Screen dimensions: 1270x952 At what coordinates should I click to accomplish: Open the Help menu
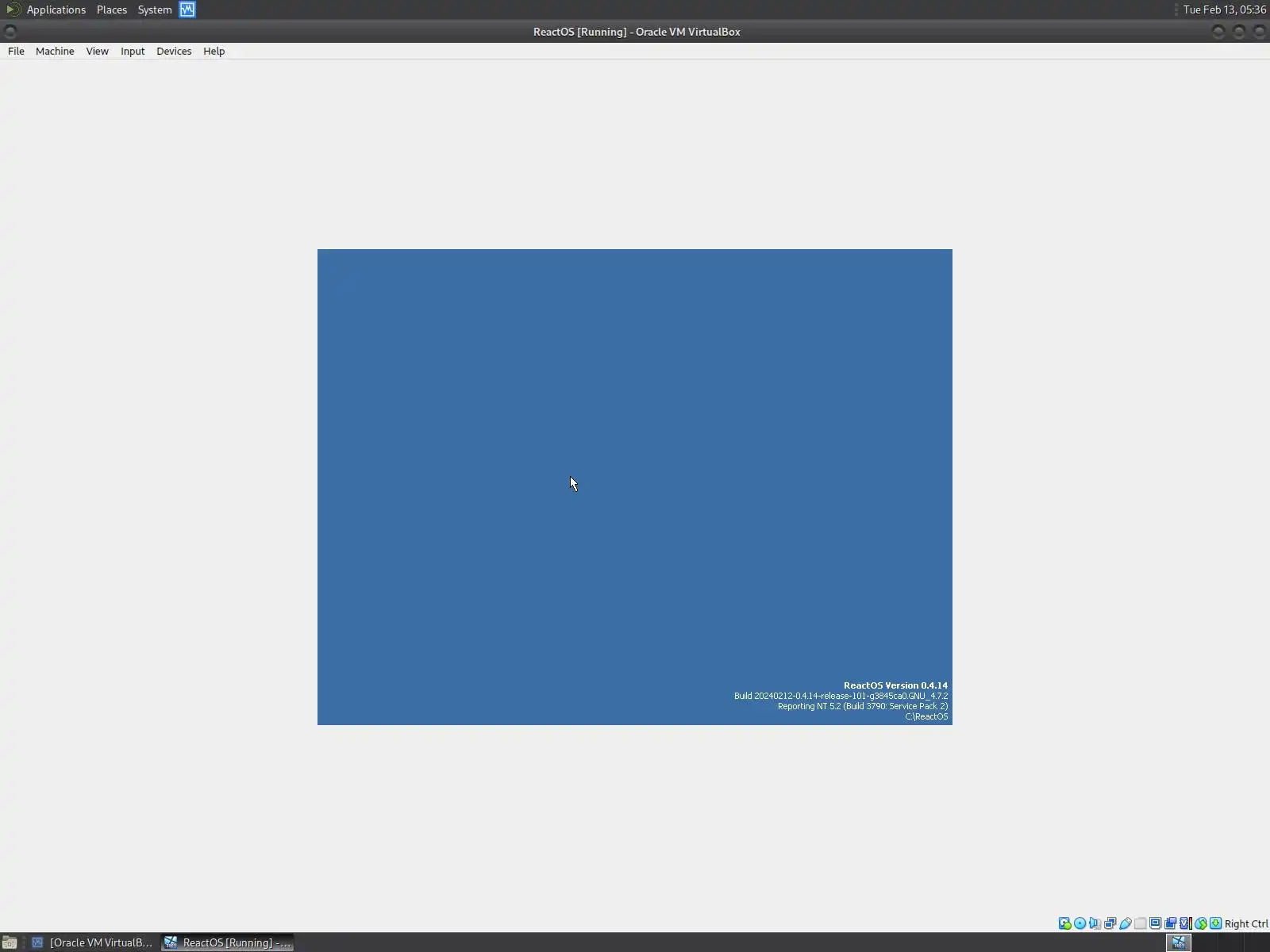click(214, 51)
